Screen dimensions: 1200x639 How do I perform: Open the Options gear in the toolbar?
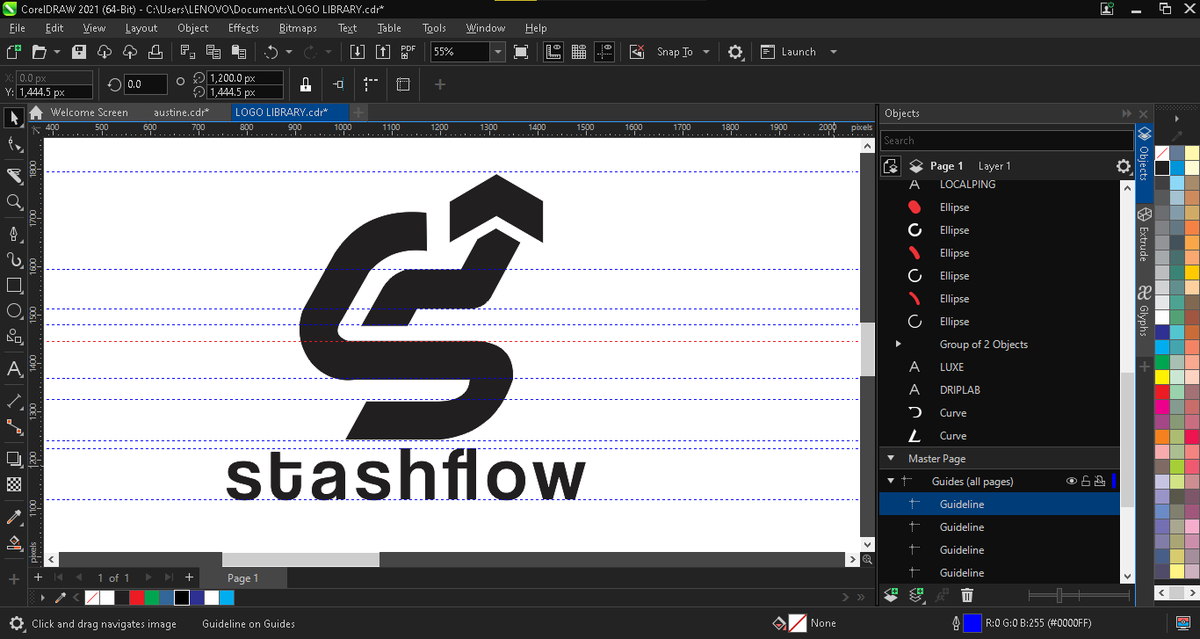(735, 52)
